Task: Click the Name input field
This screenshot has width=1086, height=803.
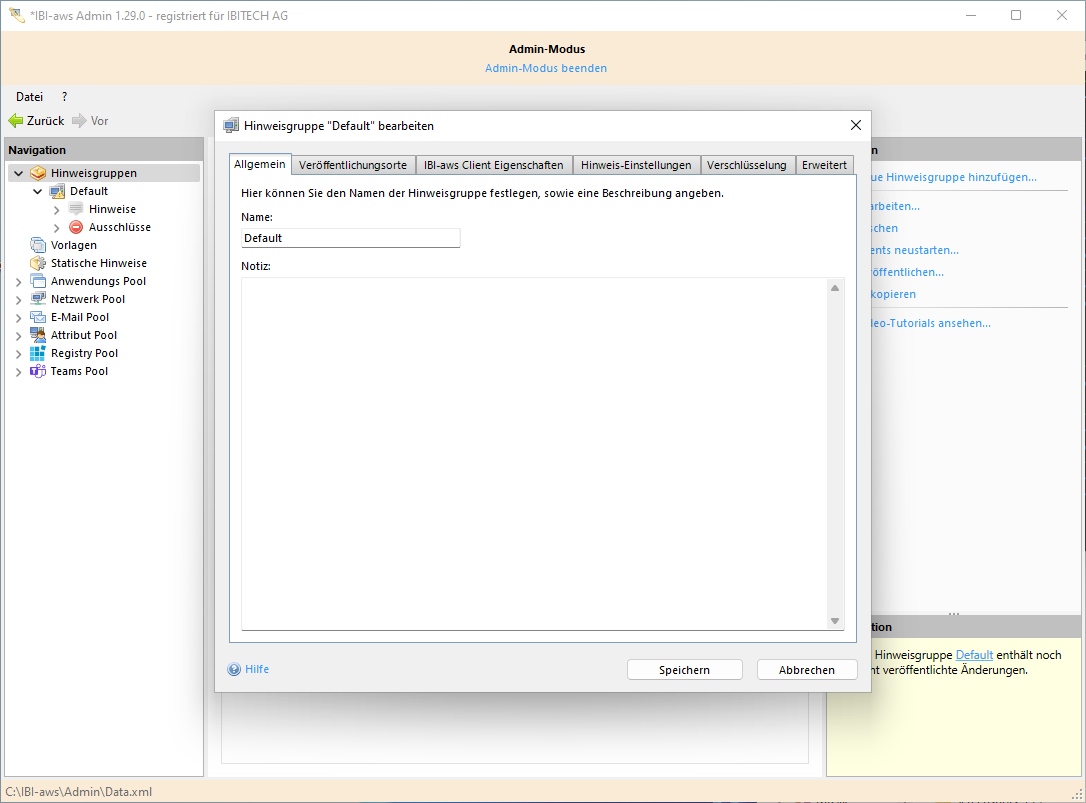Action: [350, 238]
